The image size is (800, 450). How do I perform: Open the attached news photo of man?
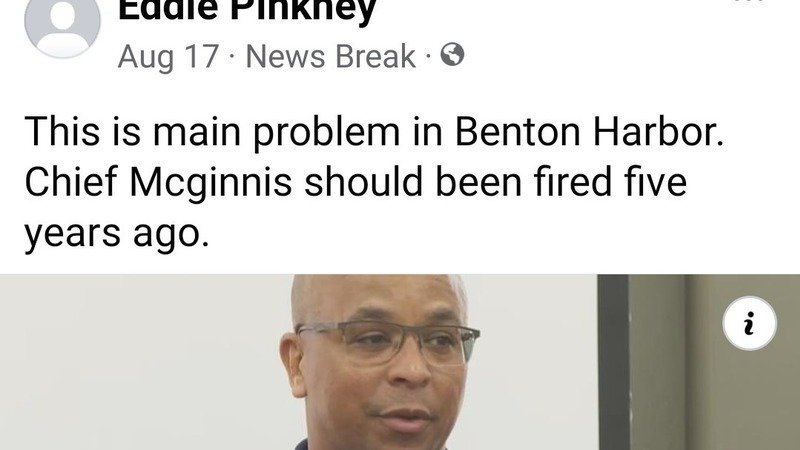[x=400, y=362]
